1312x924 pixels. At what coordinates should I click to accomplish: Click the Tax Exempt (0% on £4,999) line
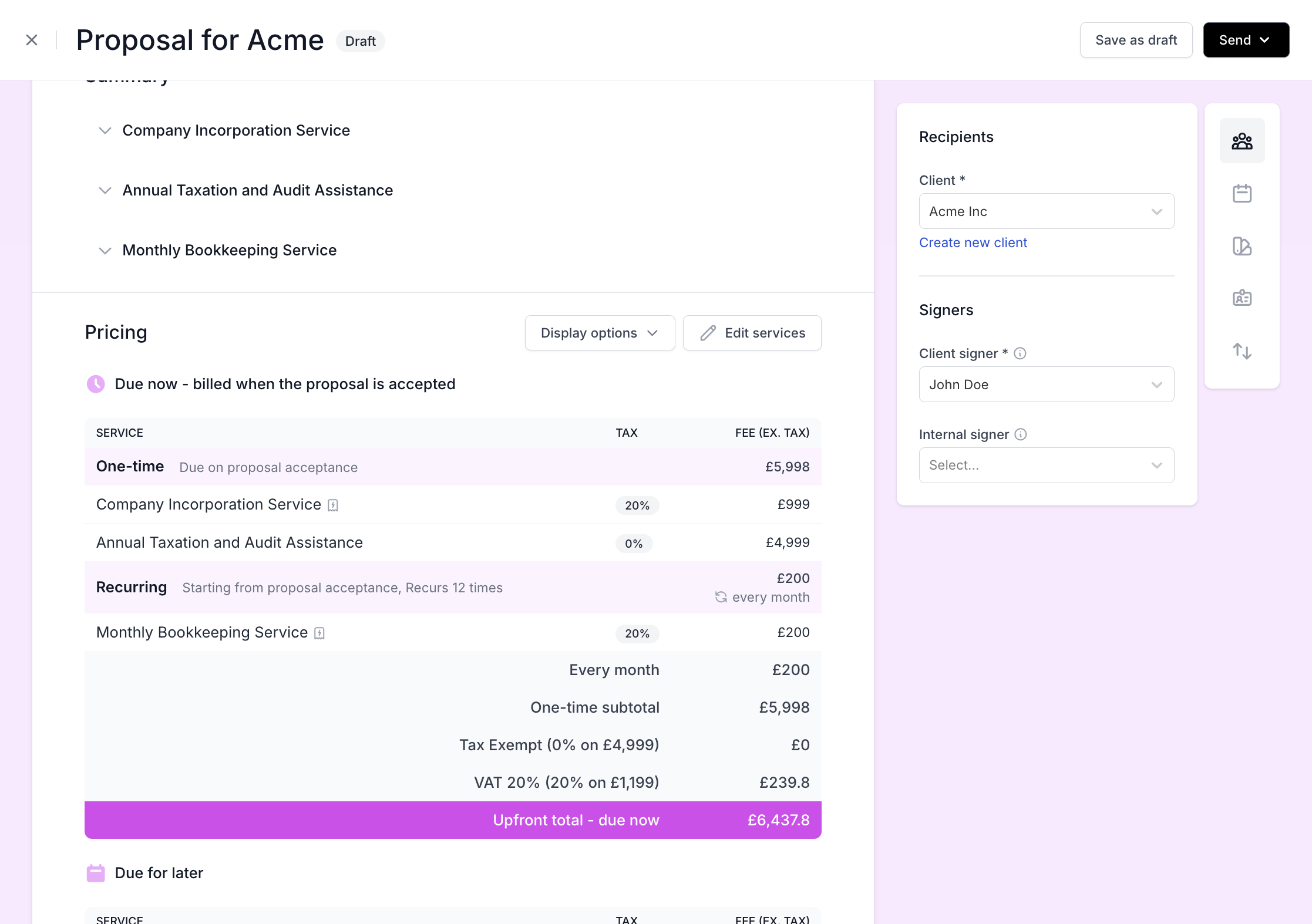pyautogui.click(x=559, y=745)
